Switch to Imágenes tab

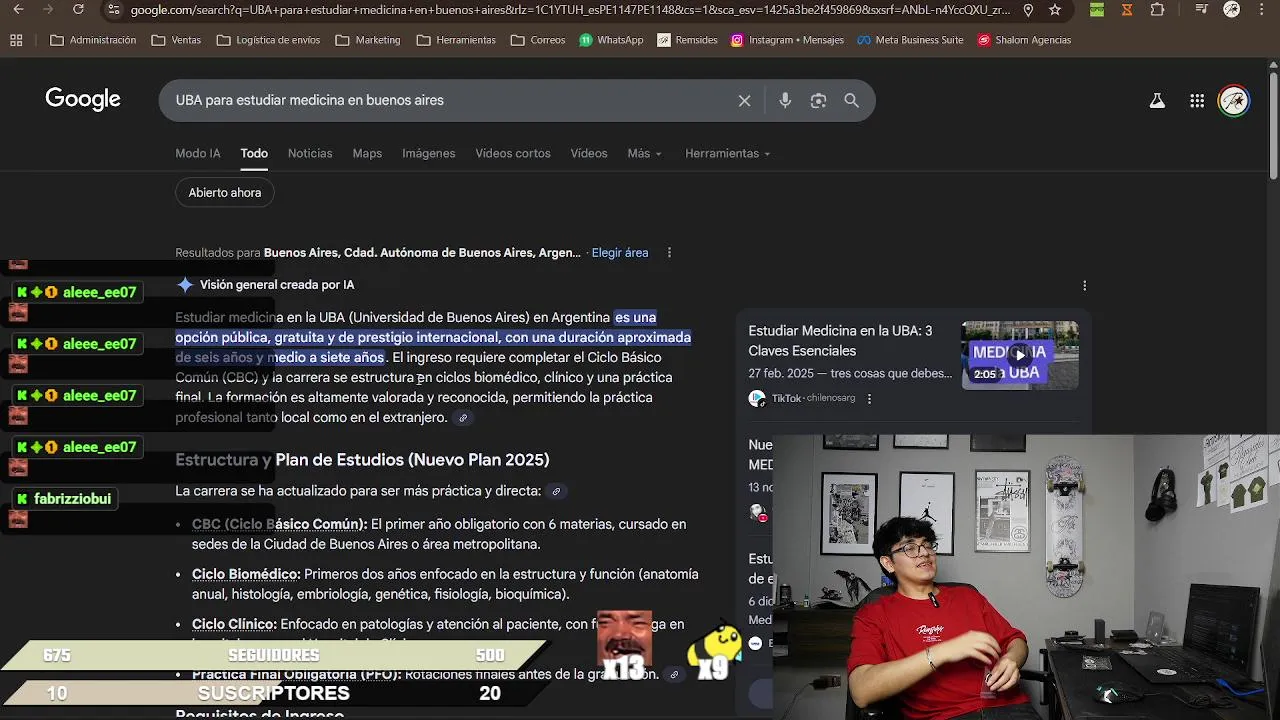(429, 153)
